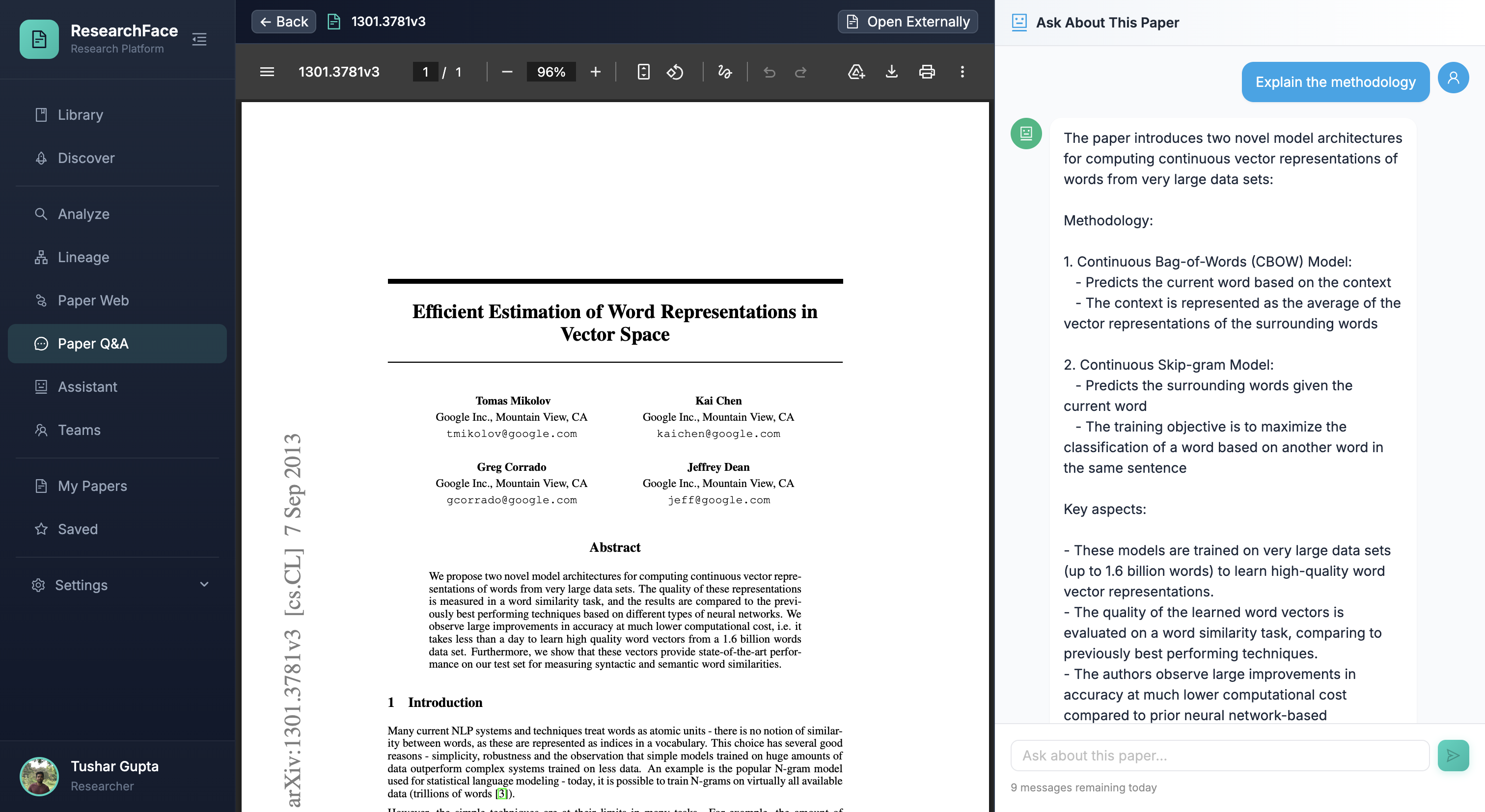Switch to the Assistant section
Viewport: 1485px width, 812px height.
click(x=87, y=387)
